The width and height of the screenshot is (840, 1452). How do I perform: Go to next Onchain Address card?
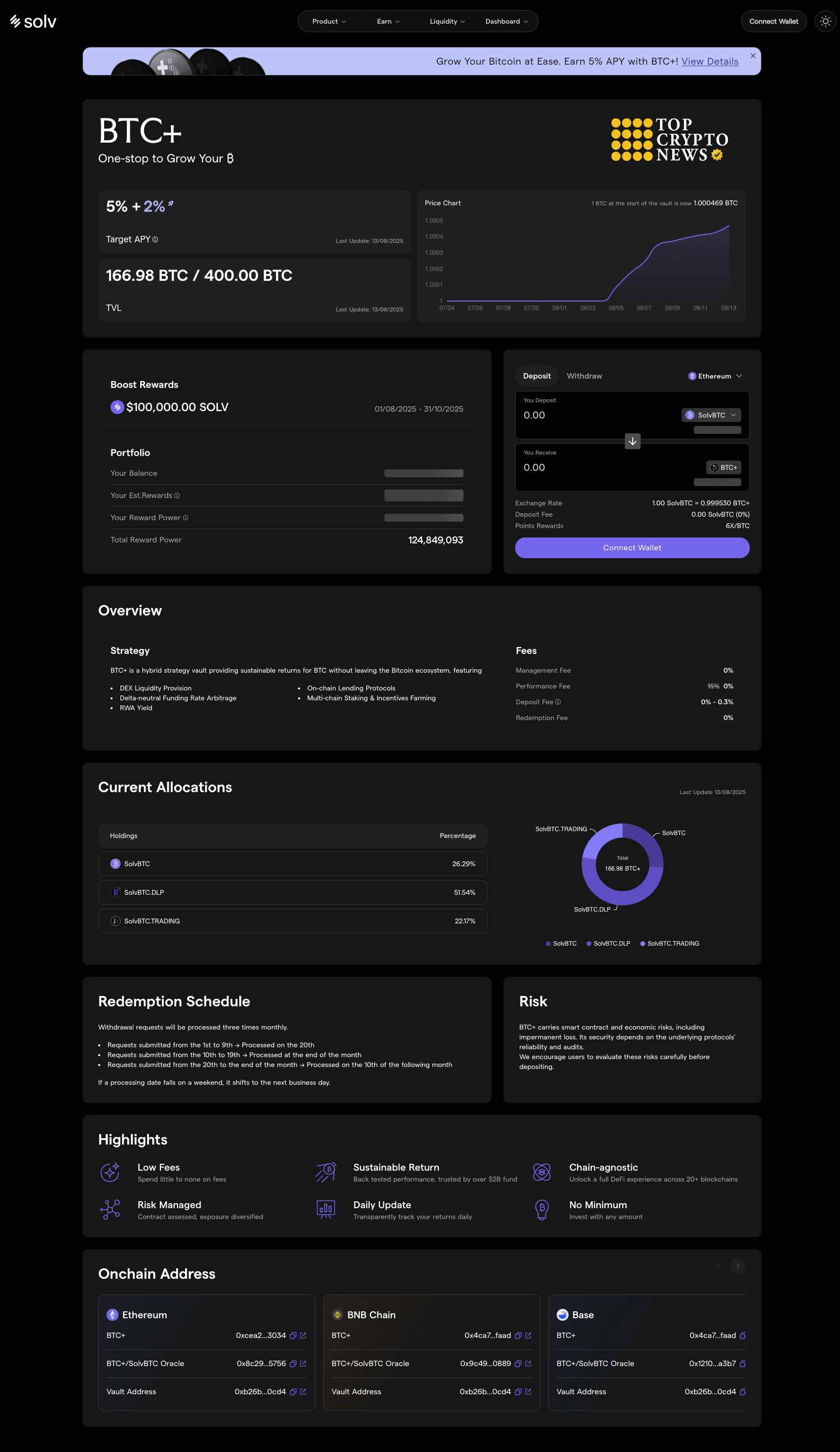pos(737,1266)
